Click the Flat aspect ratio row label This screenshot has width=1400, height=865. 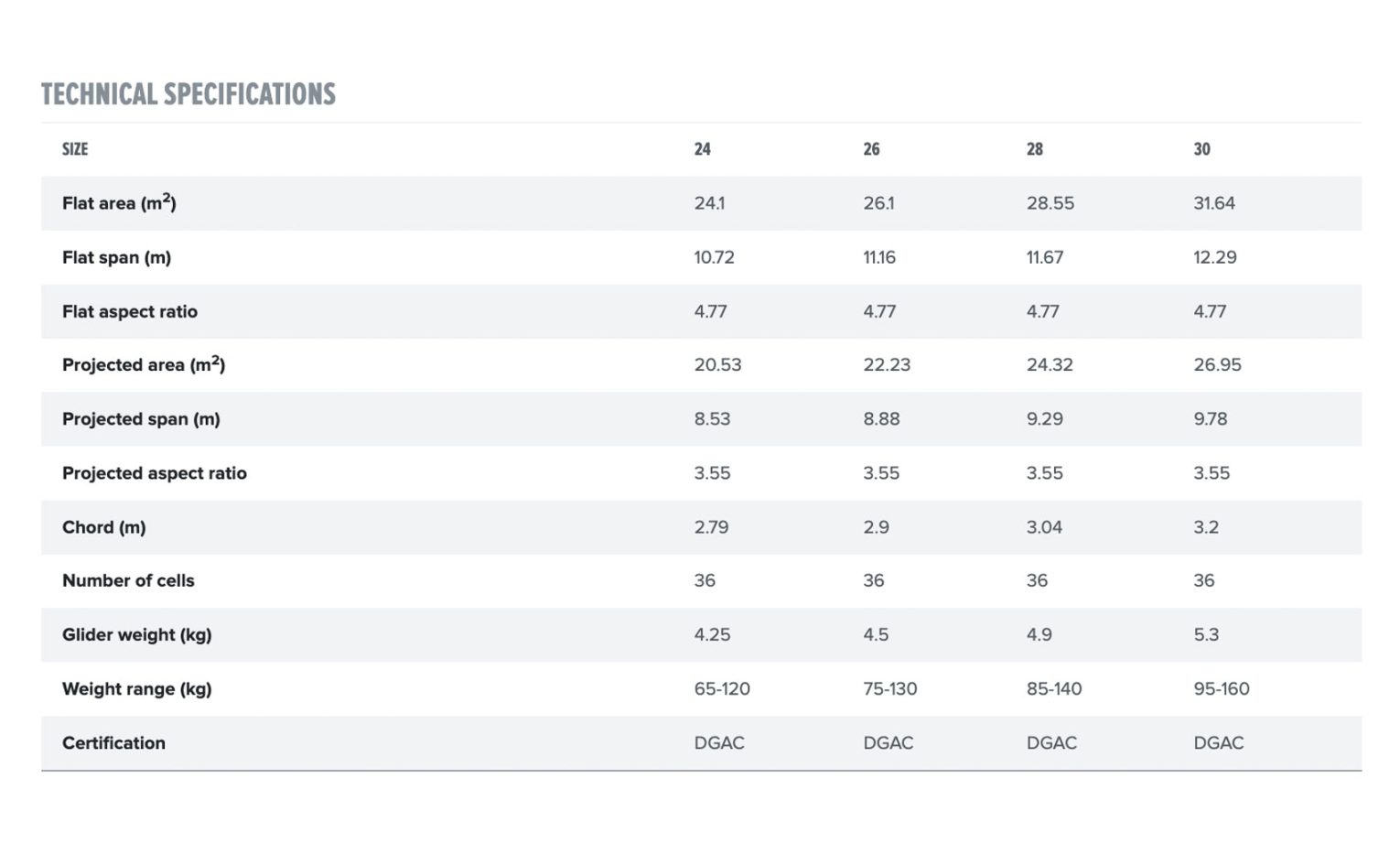tap(130, 311)
